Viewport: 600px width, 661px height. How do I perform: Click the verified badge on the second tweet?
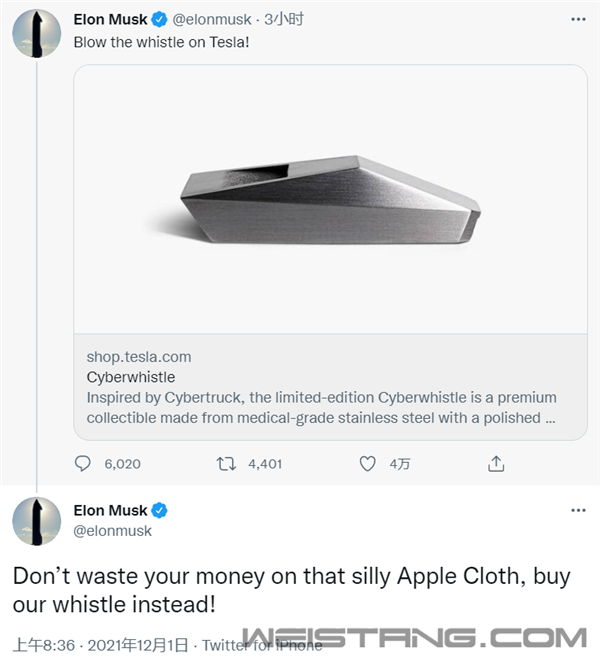[158, 510]
